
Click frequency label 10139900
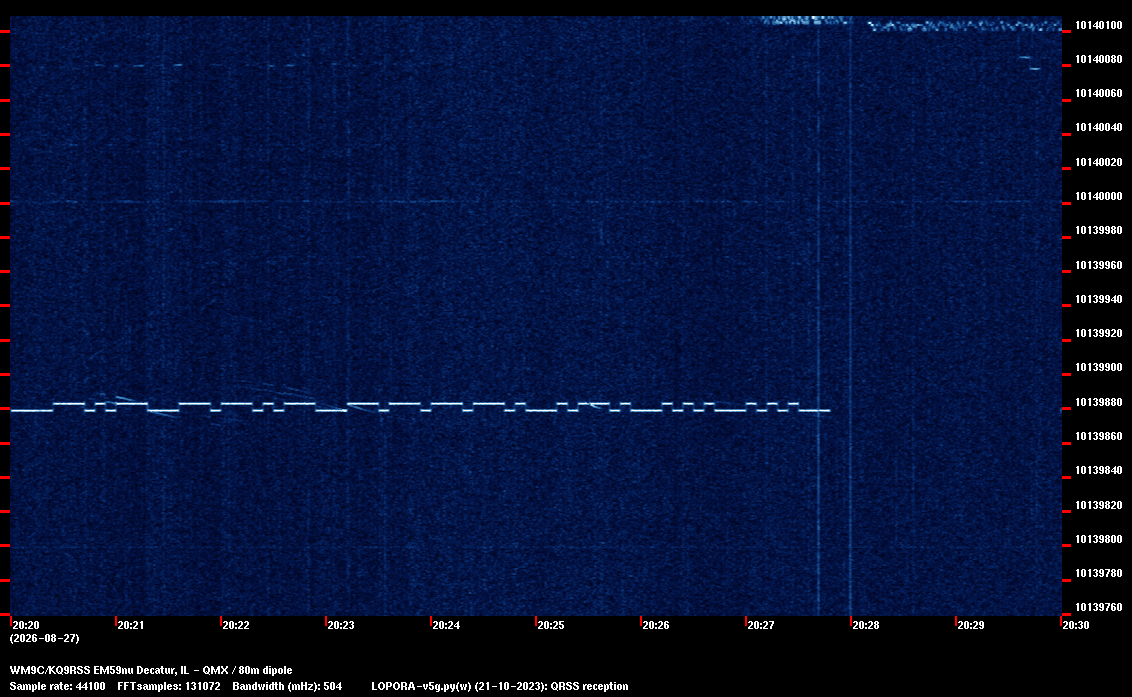[x=1099, y=367]
